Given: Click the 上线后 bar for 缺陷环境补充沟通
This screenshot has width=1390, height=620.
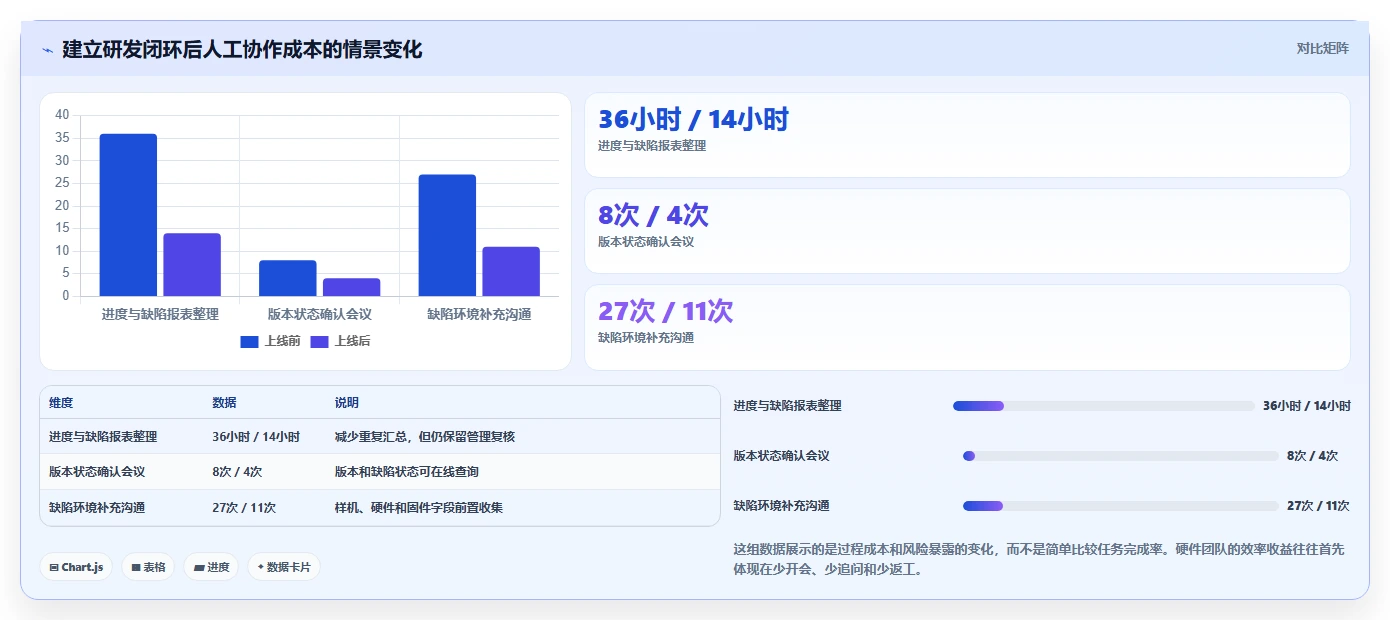Looking at the screenshot, I should tap(511, 271).
